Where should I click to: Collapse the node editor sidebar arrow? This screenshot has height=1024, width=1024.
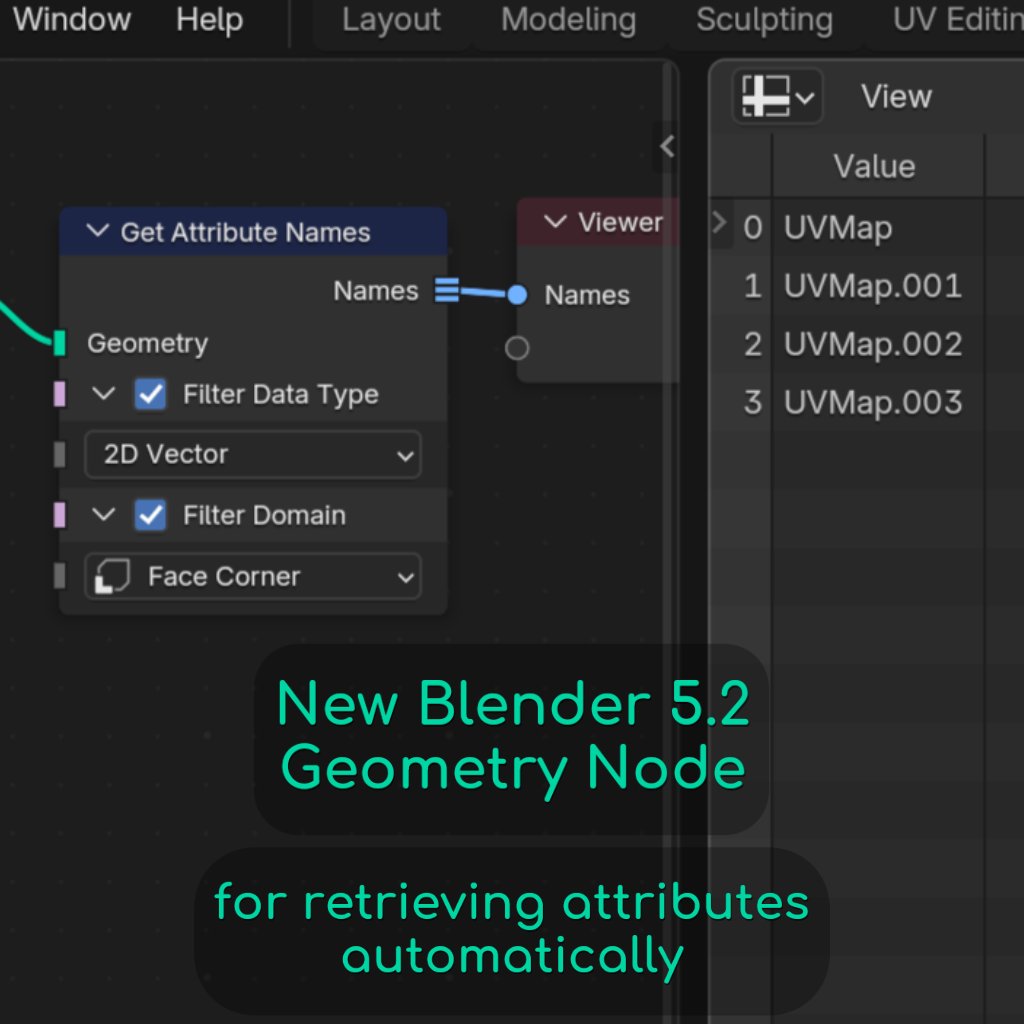[666, 146]
